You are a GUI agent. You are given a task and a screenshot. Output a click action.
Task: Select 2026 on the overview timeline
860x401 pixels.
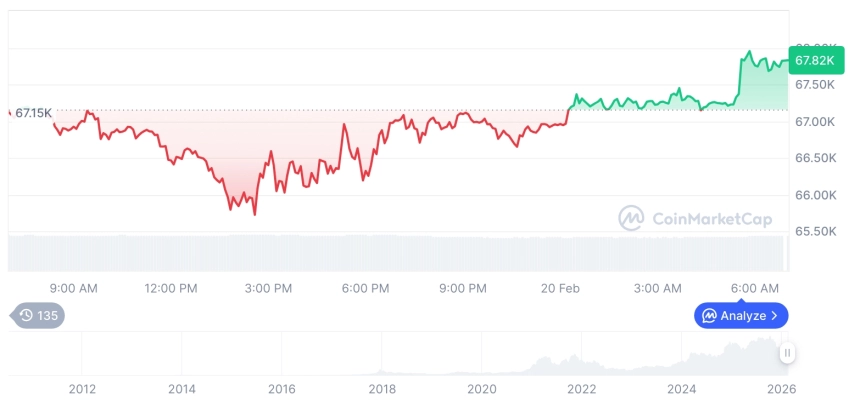781,389
